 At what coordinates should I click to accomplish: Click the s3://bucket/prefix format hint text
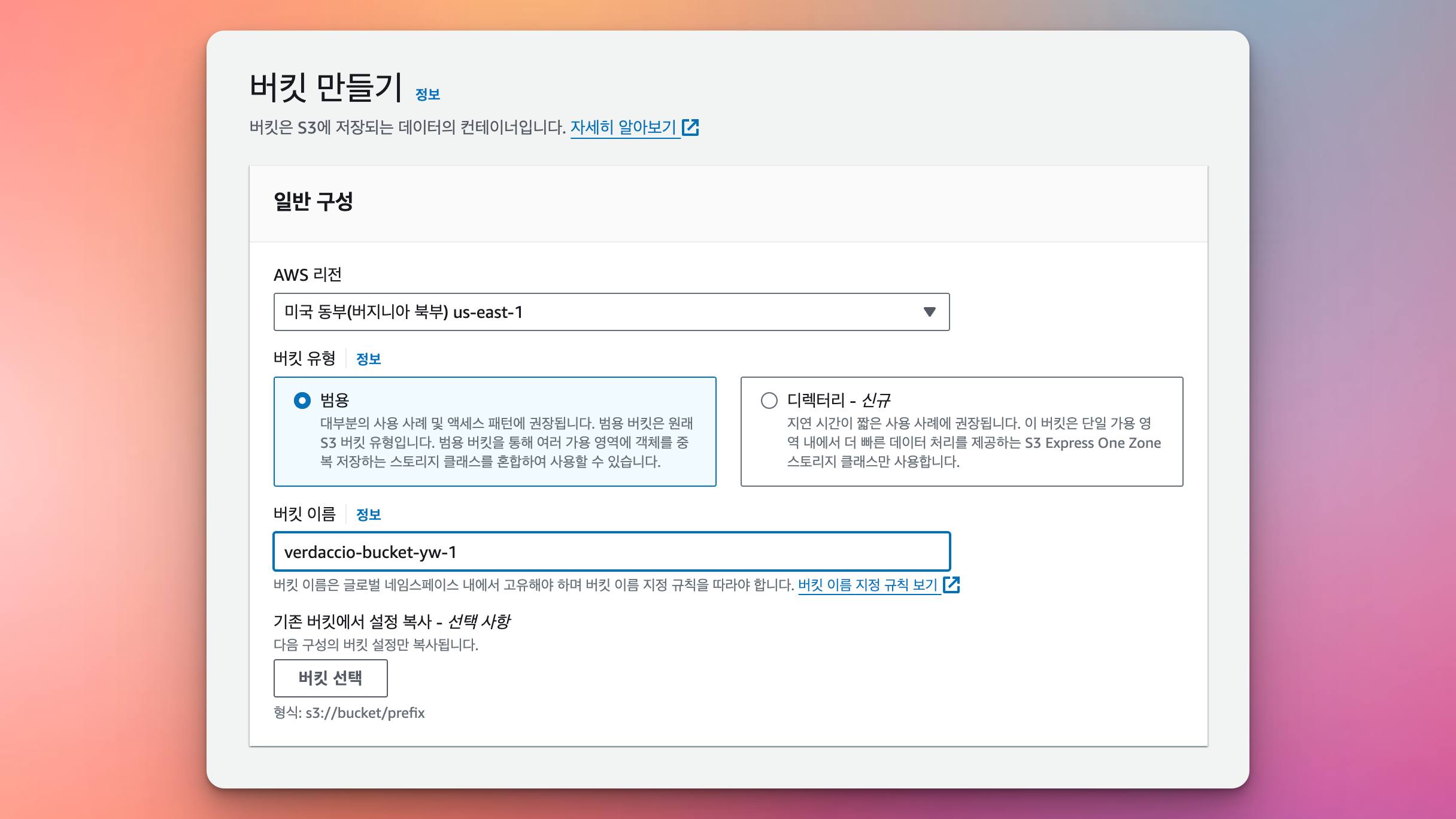point(349,713)
